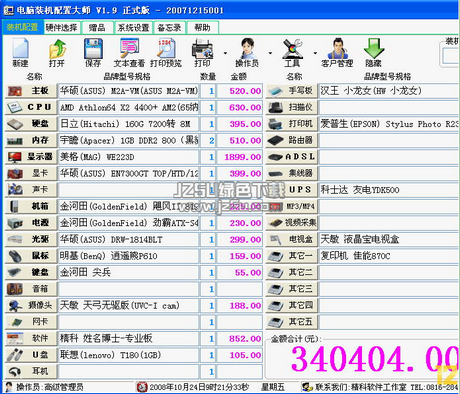Click the 音箱 speaker button
Screen dimensions: 460x394
point(31,289)
